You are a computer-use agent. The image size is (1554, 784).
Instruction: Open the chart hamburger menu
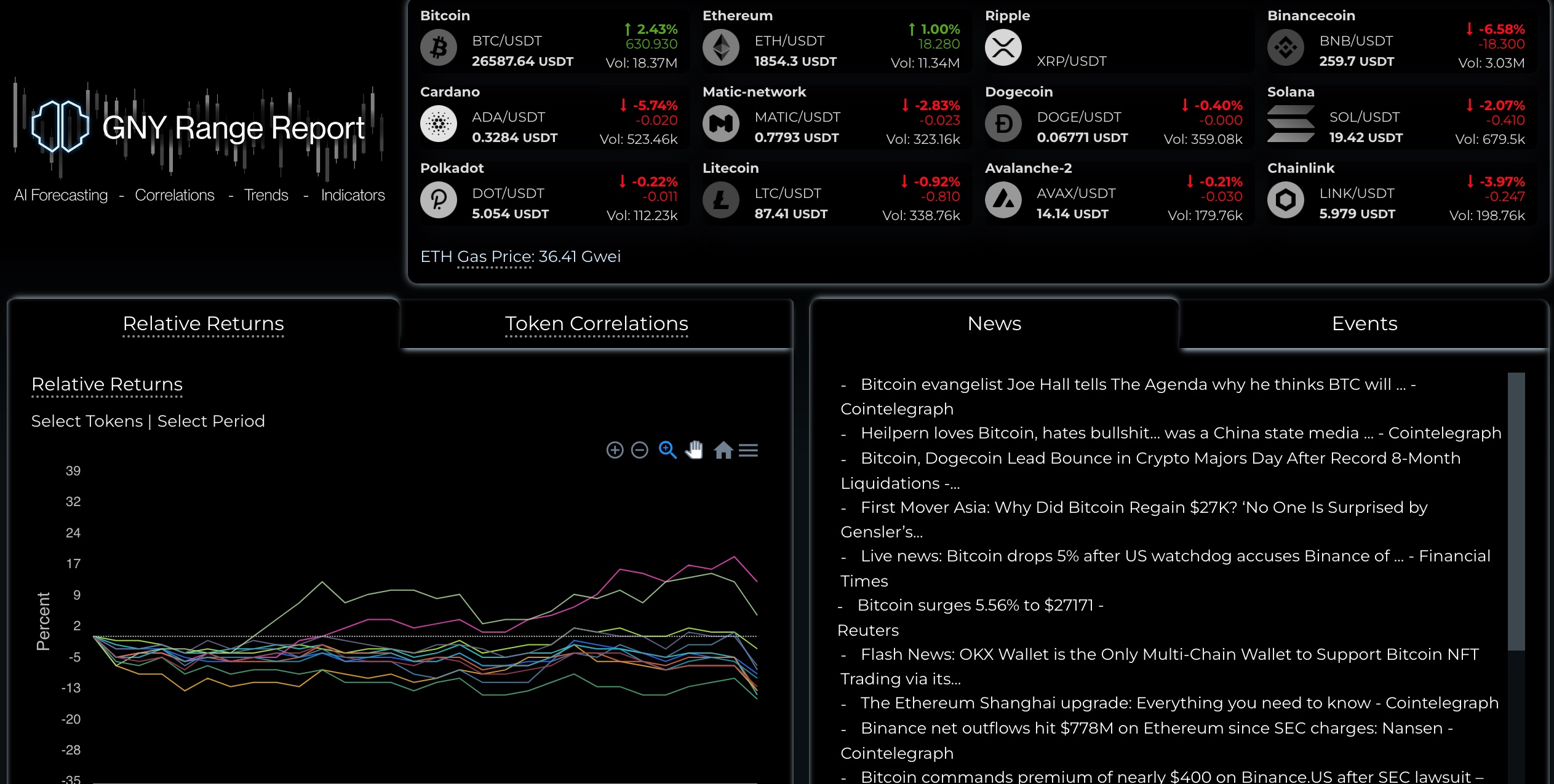pyautogui.click(x=748, y=451)
